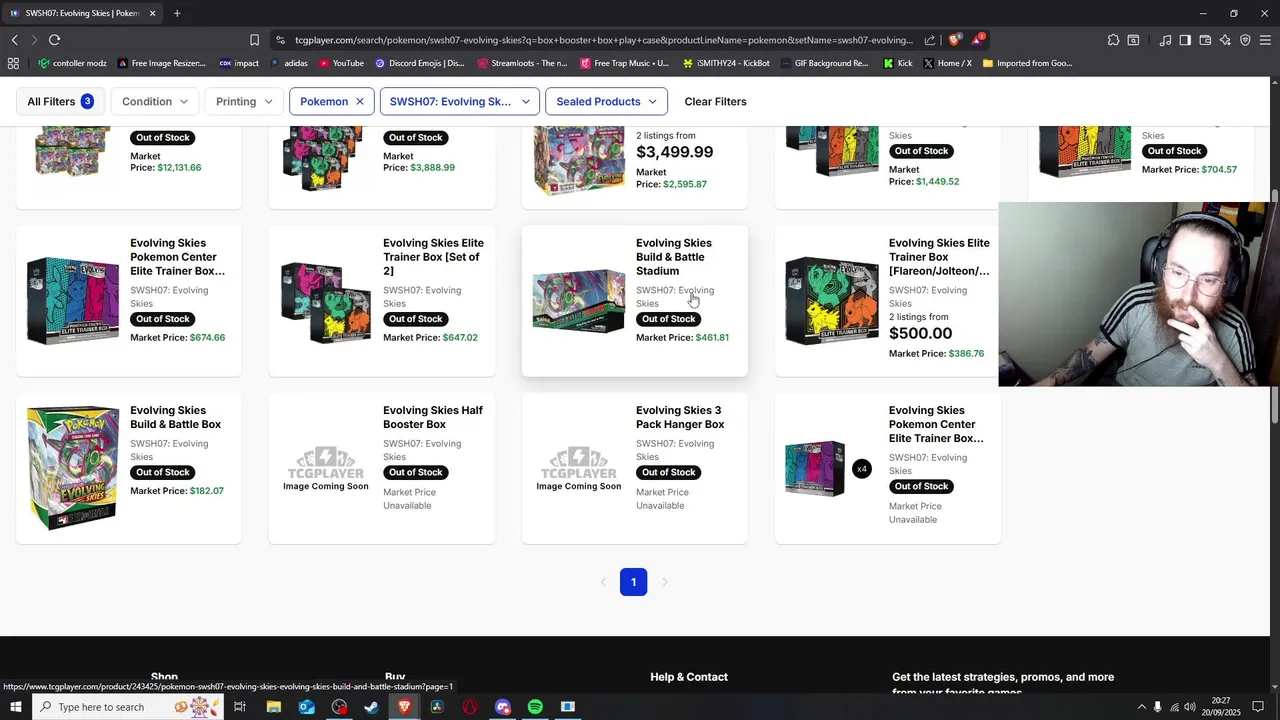Remove the Pokemon filter with its X
This screenshot has height=720, width=1280.
(x=360, y=102)
